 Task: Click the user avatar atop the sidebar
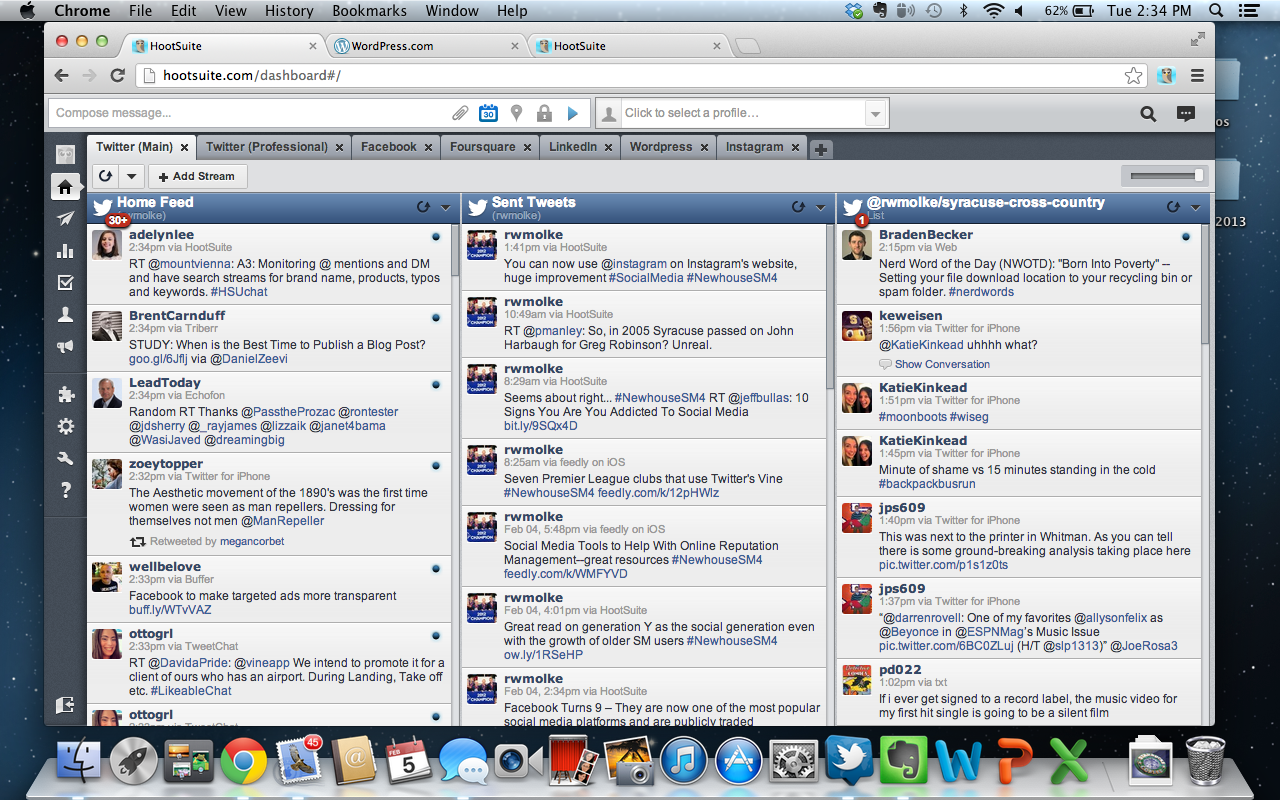[x=65, y=155]
